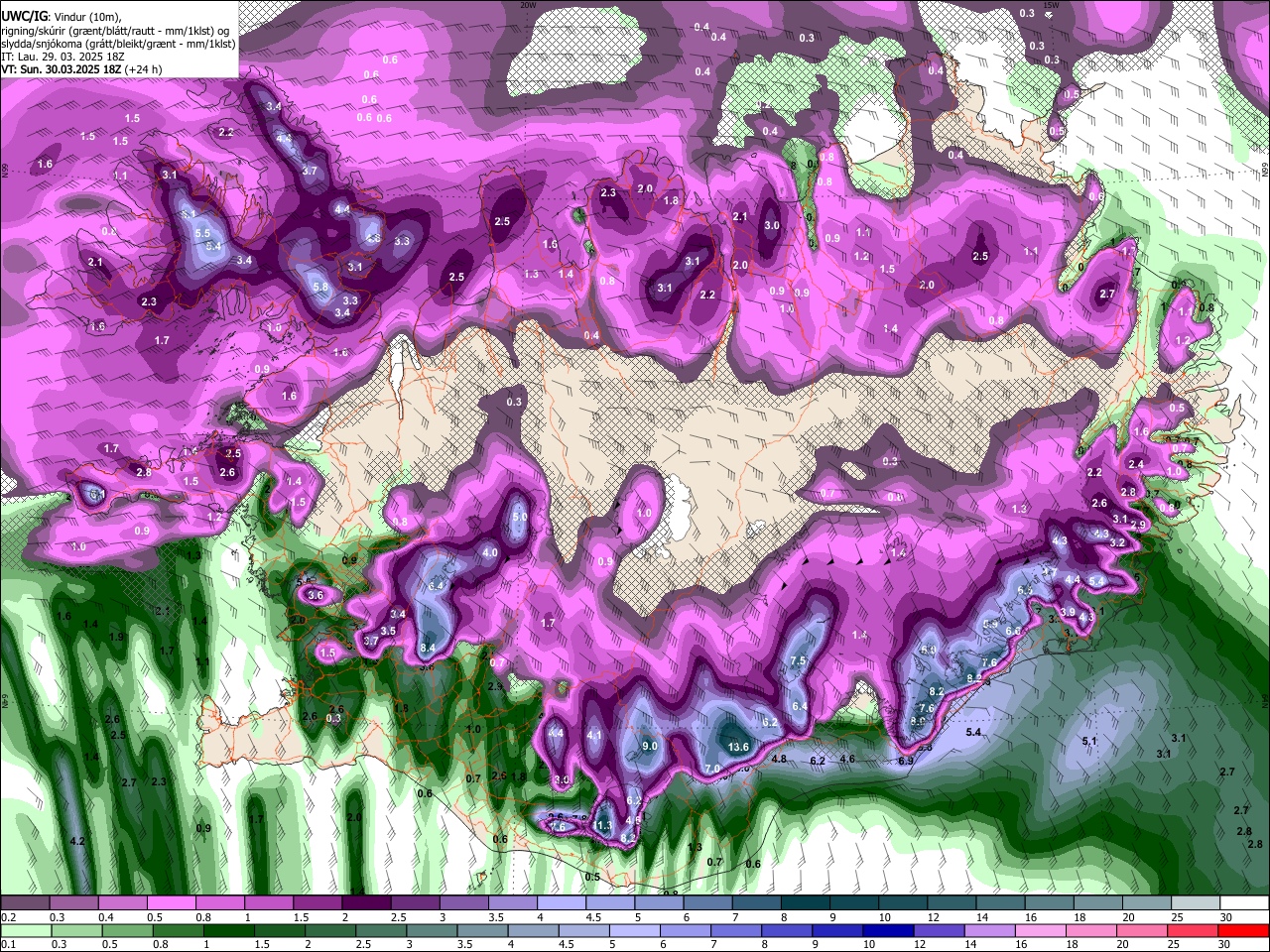The image size is (1270, 952).
Task: Click the 9.0 precipitation value on the map
Action: (x=650, y=746)
